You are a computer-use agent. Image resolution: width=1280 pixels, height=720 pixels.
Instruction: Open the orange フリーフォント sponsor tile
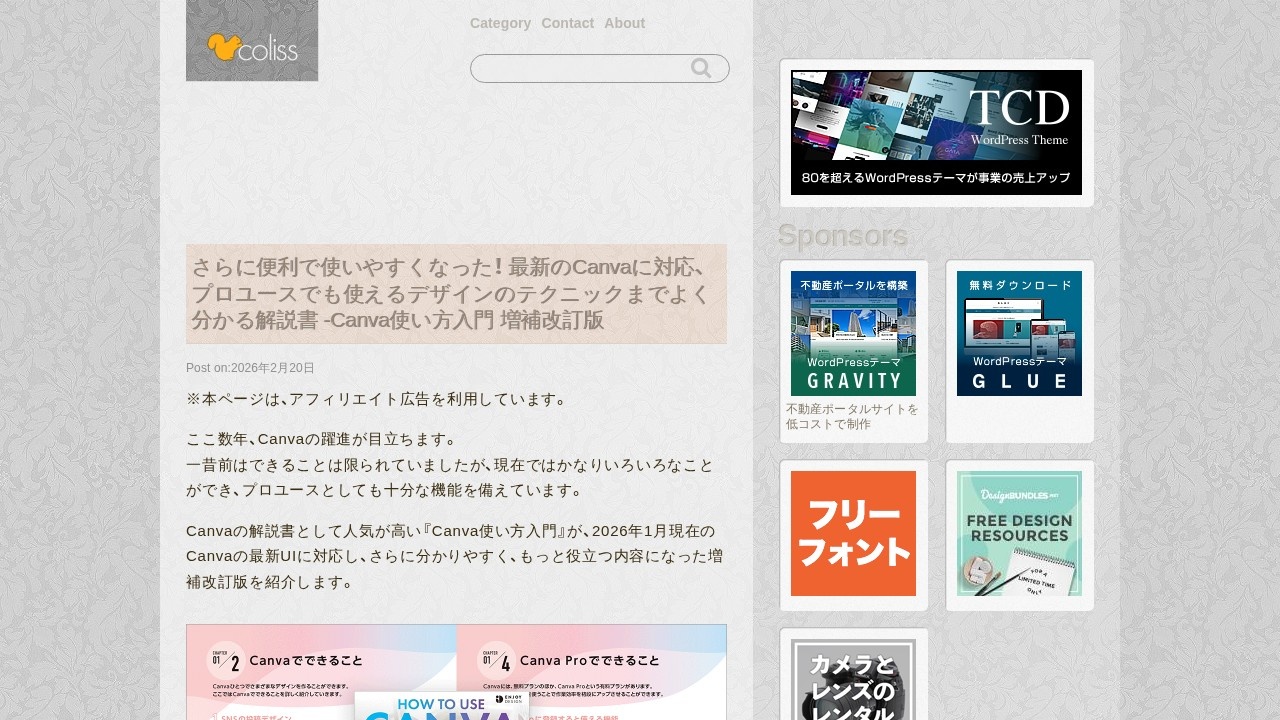click(x=853, y=533)
